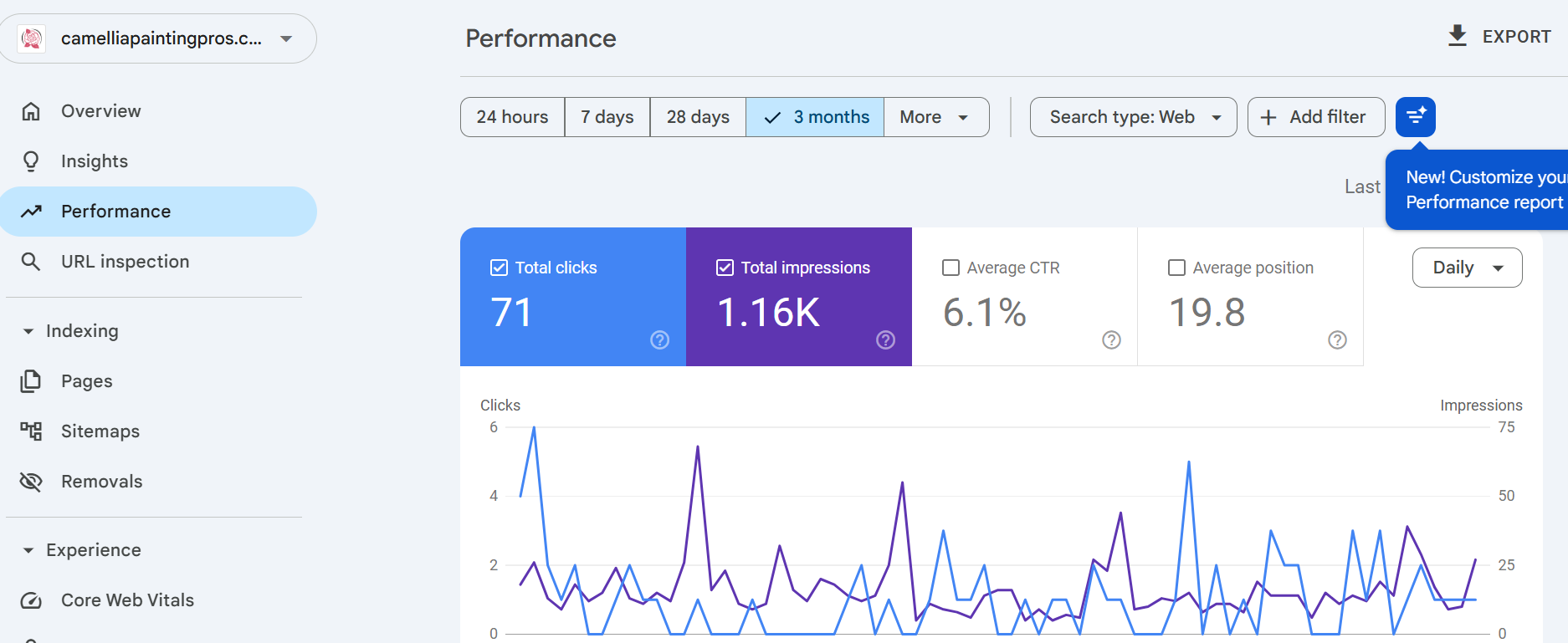The image size is (1568, 643).
Task: Click the Performance page heading
Action: point(541,38)
